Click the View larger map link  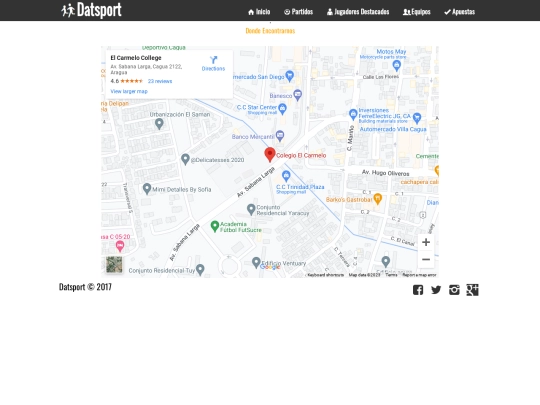(x=129, y=91)
